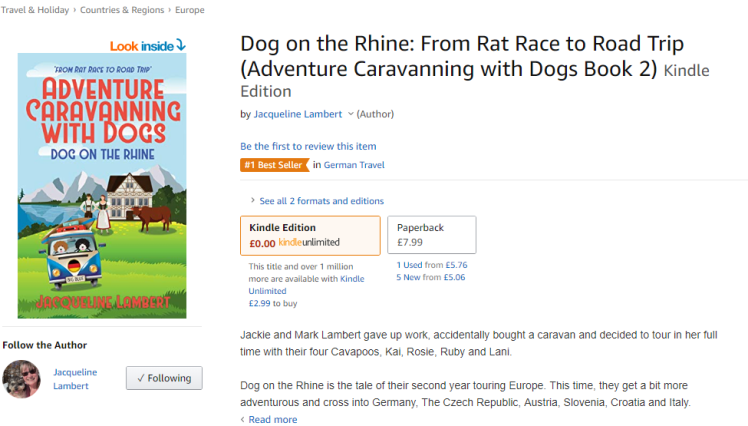Open the German Travel category link

click(x=354, y=165)
